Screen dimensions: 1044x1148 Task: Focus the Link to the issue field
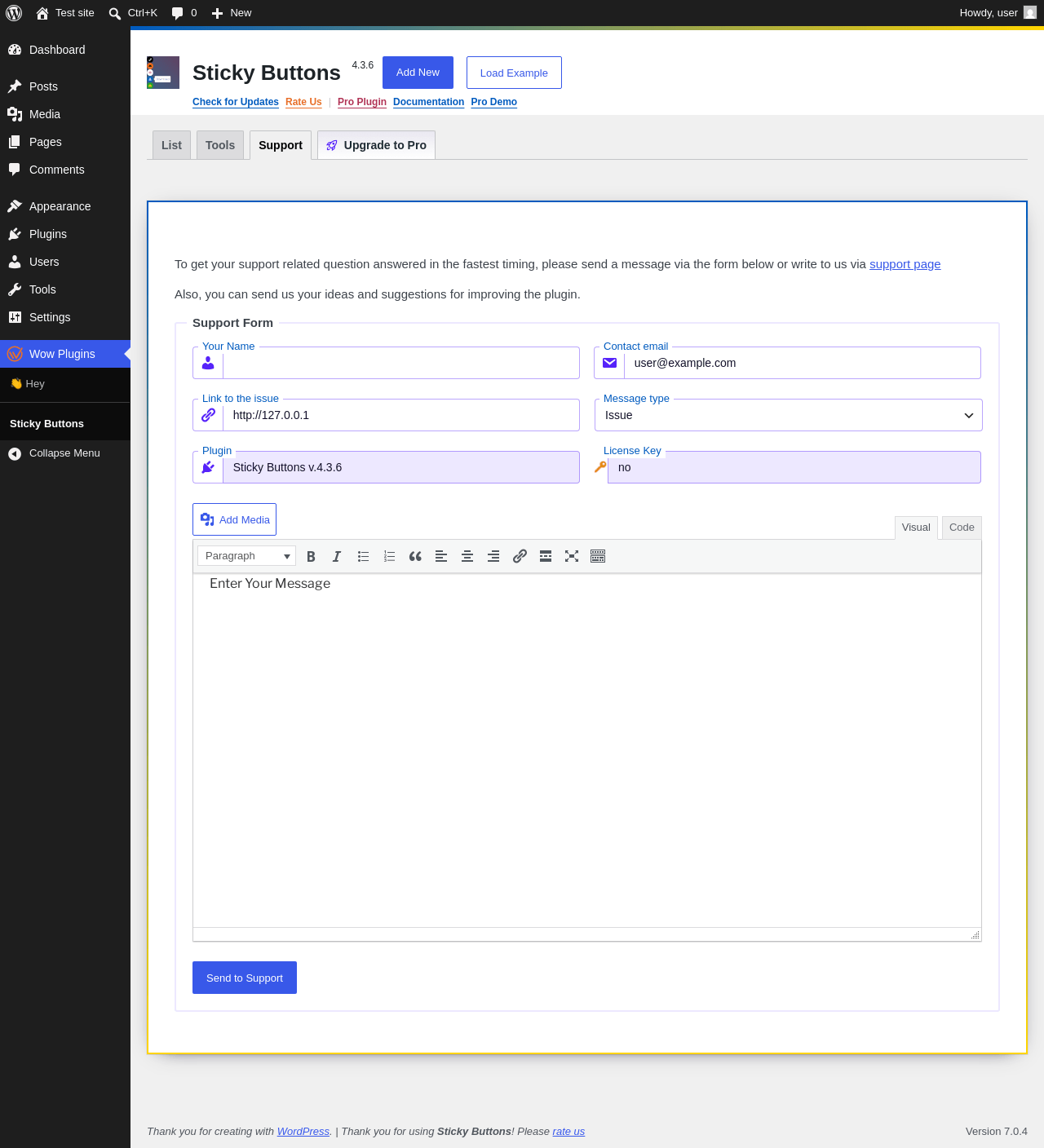(x=401, y=415)
